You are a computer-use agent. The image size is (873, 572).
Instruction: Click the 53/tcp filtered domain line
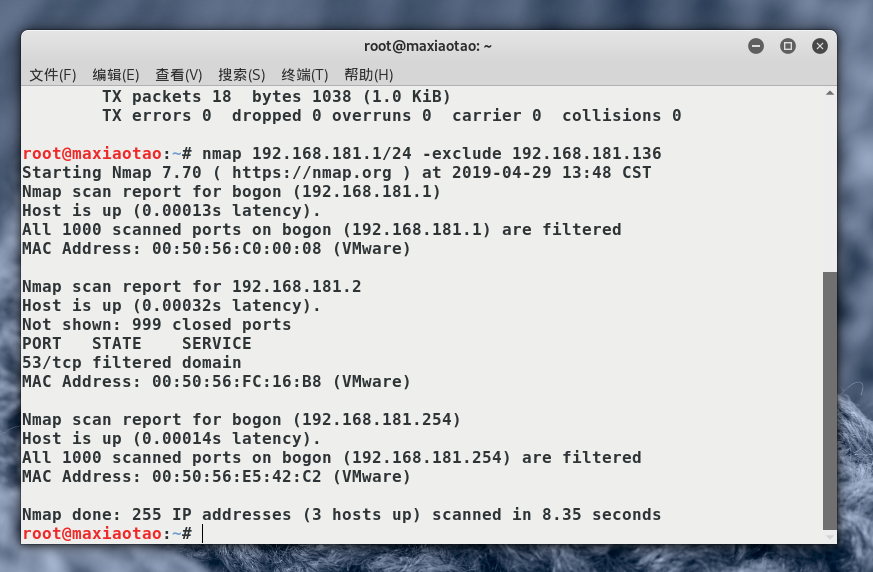131,363
